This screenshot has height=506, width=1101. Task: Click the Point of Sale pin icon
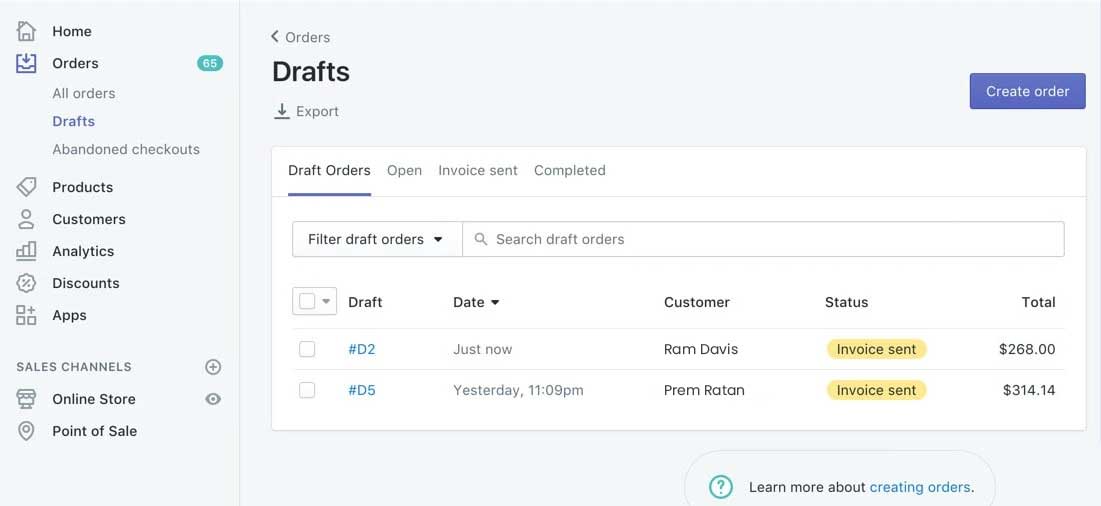27,431
